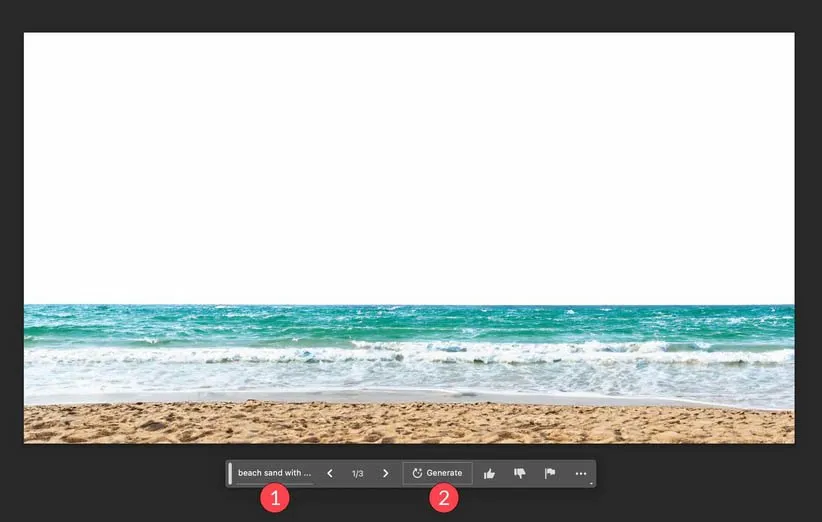The width and height of the screenshot is (822, 522).
Task: Advance to the next generated variation
Action: click(x=386, y=473)
